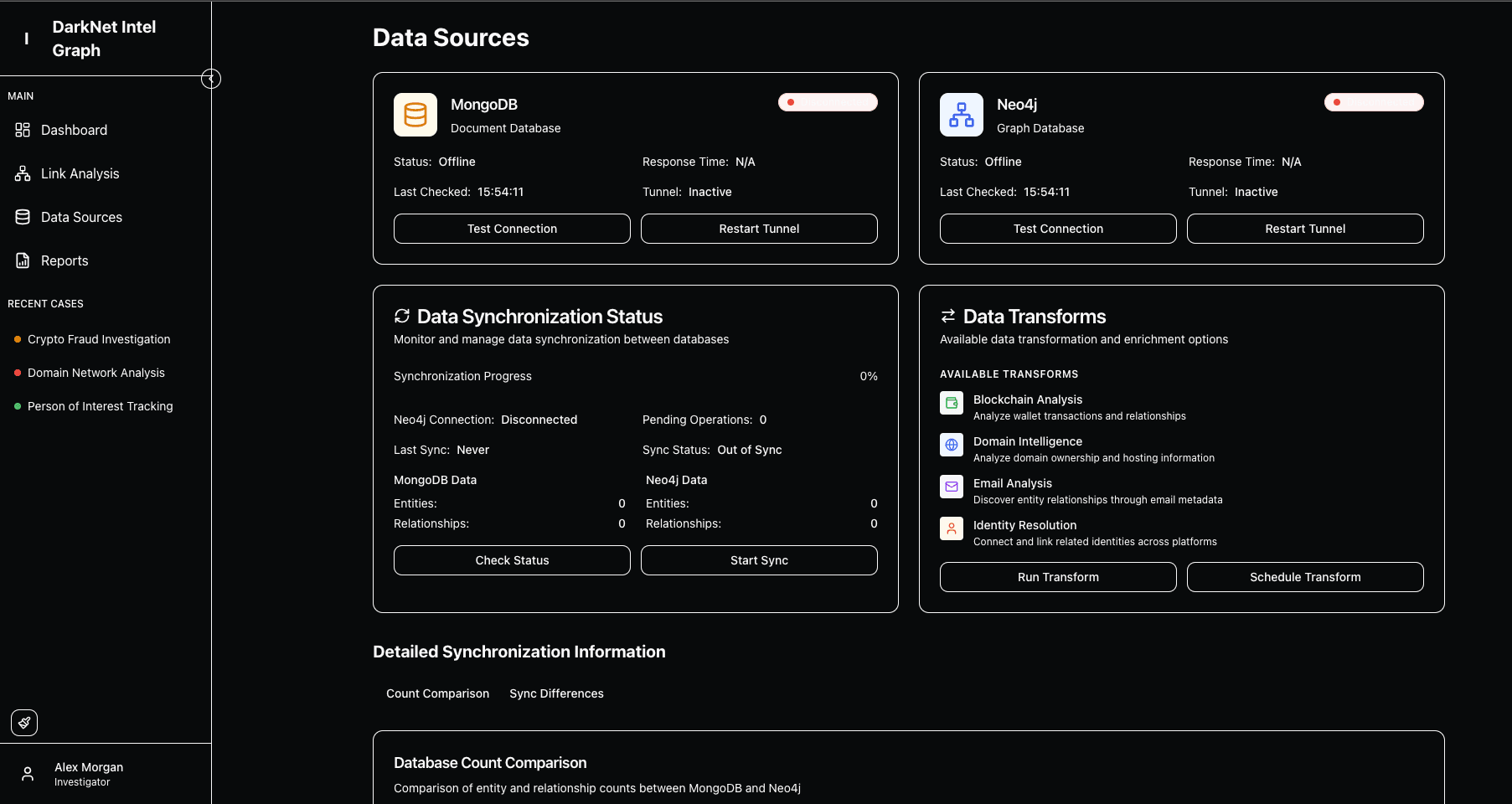Image resolution: width=1512 pixels, height=804 pixels.
Task: Click the Link Analysis network icon
Action: [23, 173]
